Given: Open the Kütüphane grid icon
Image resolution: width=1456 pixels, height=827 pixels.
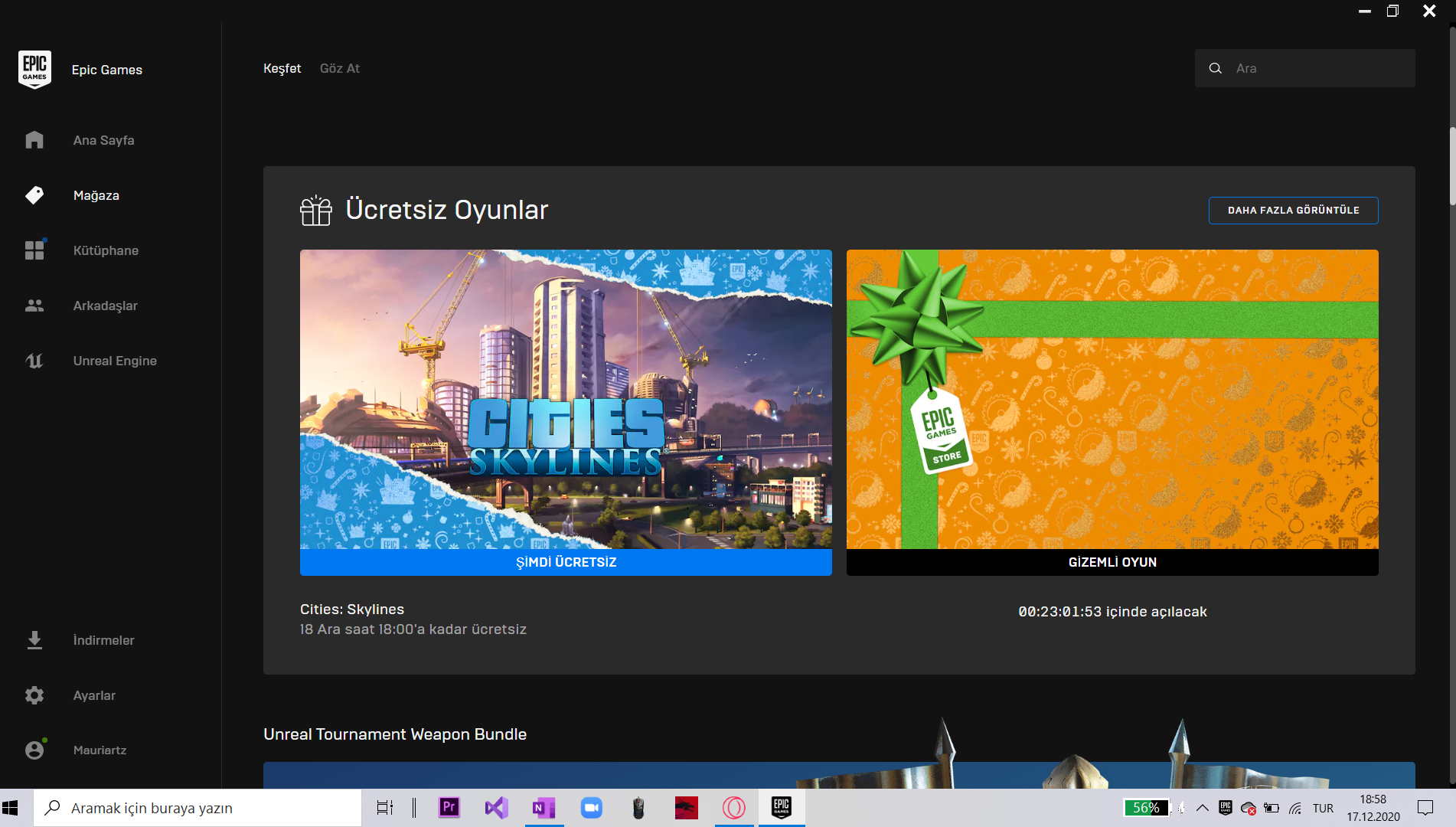Looking at the screenshot, I should click(x=34, y=250).
